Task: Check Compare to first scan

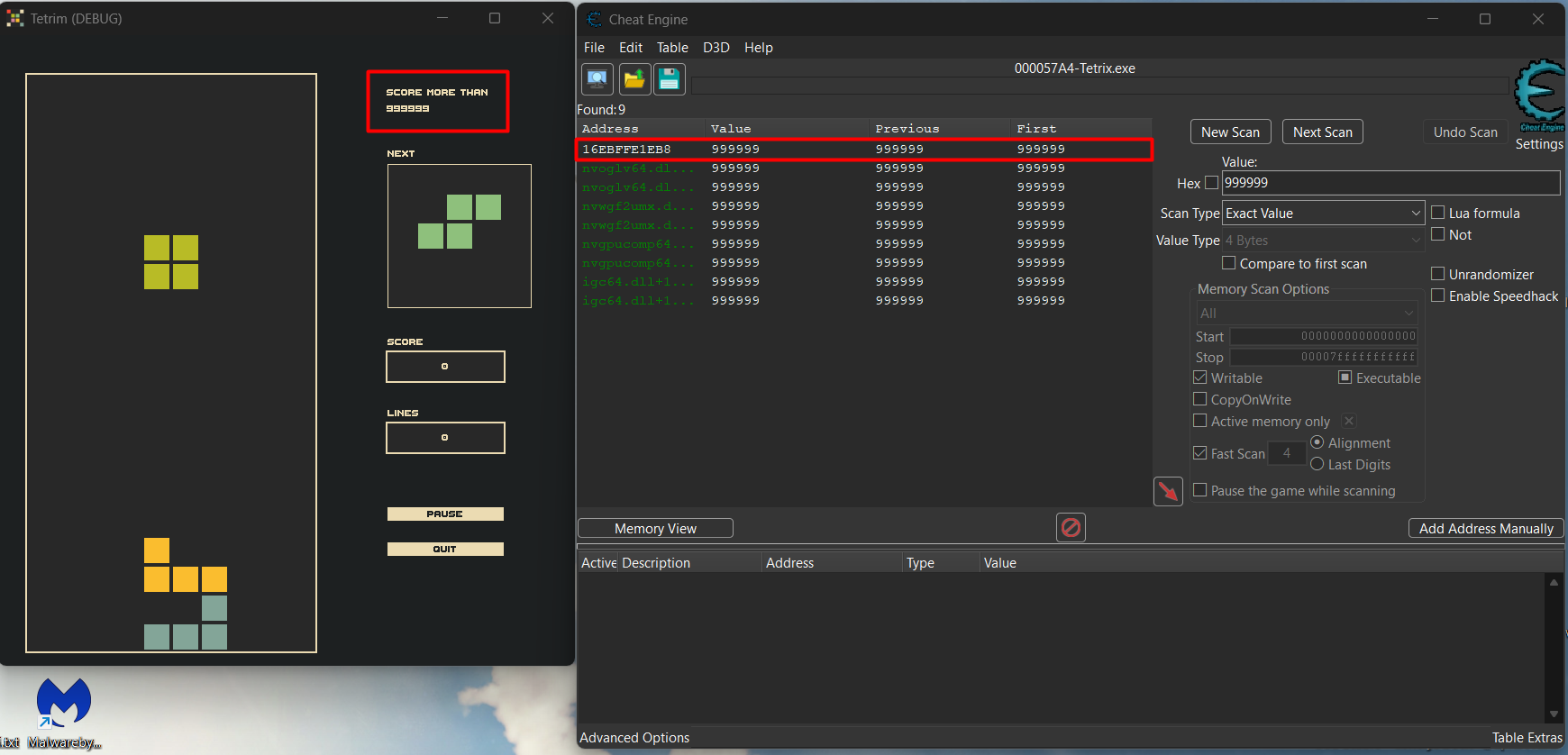Action: click(x=1228, y=263)
